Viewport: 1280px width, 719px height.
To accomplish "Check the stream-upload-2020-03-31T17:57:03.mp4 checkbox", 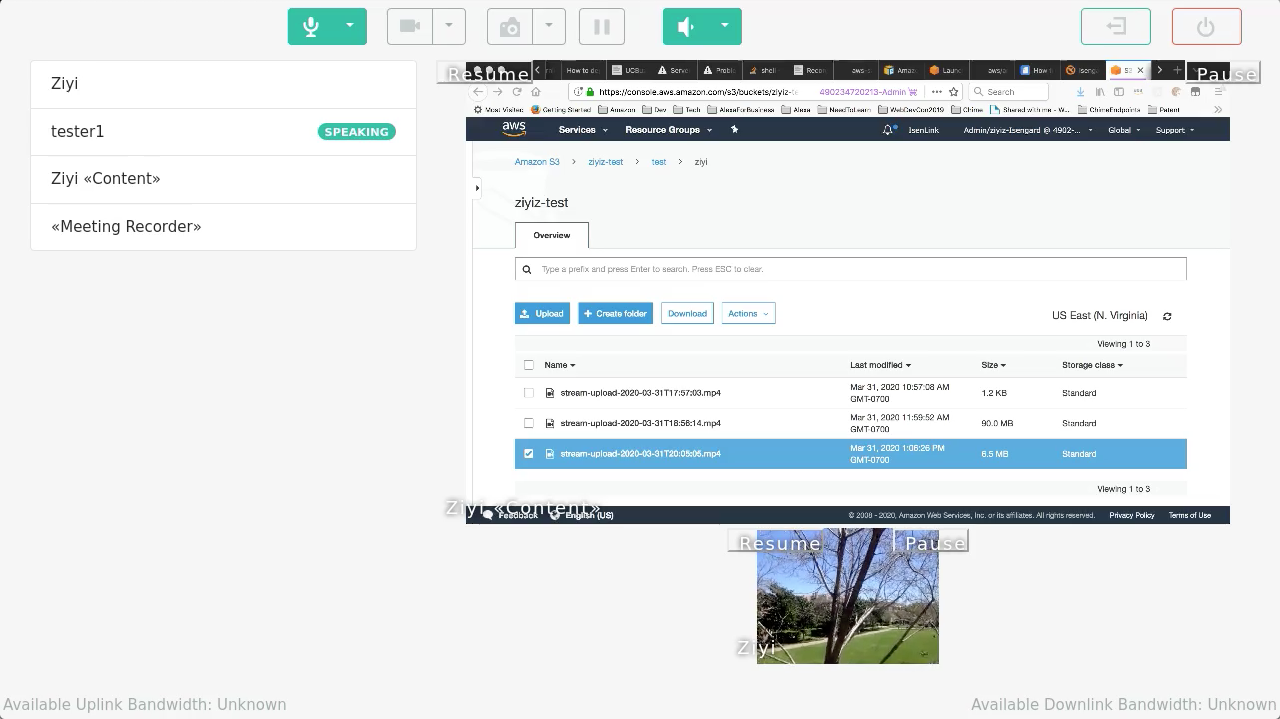I will click(x=529, y=393).
